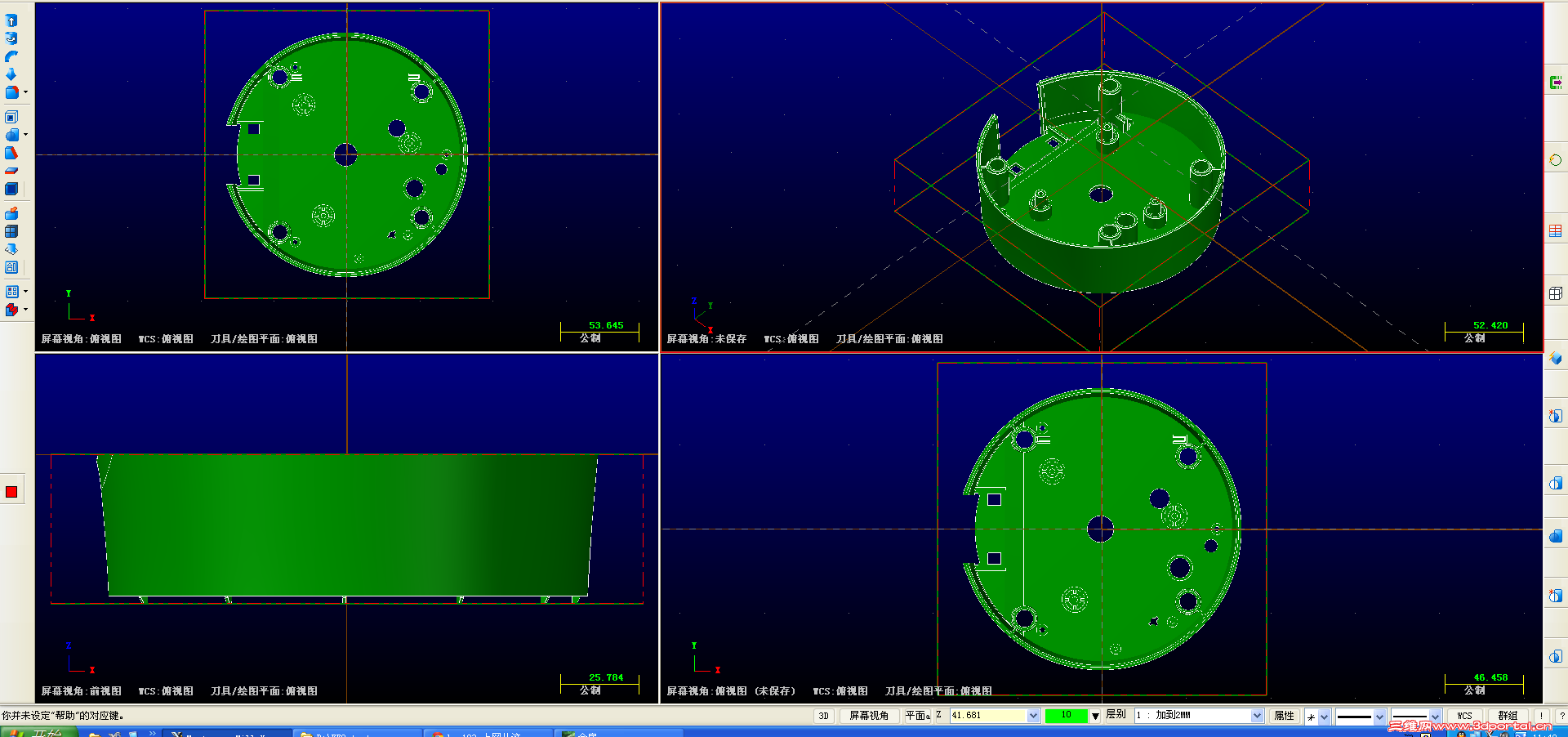Click the 刀具/绘图平面:俯视图 label in front viewport
Screen dimensions: 1568x737
pos(264,691)
